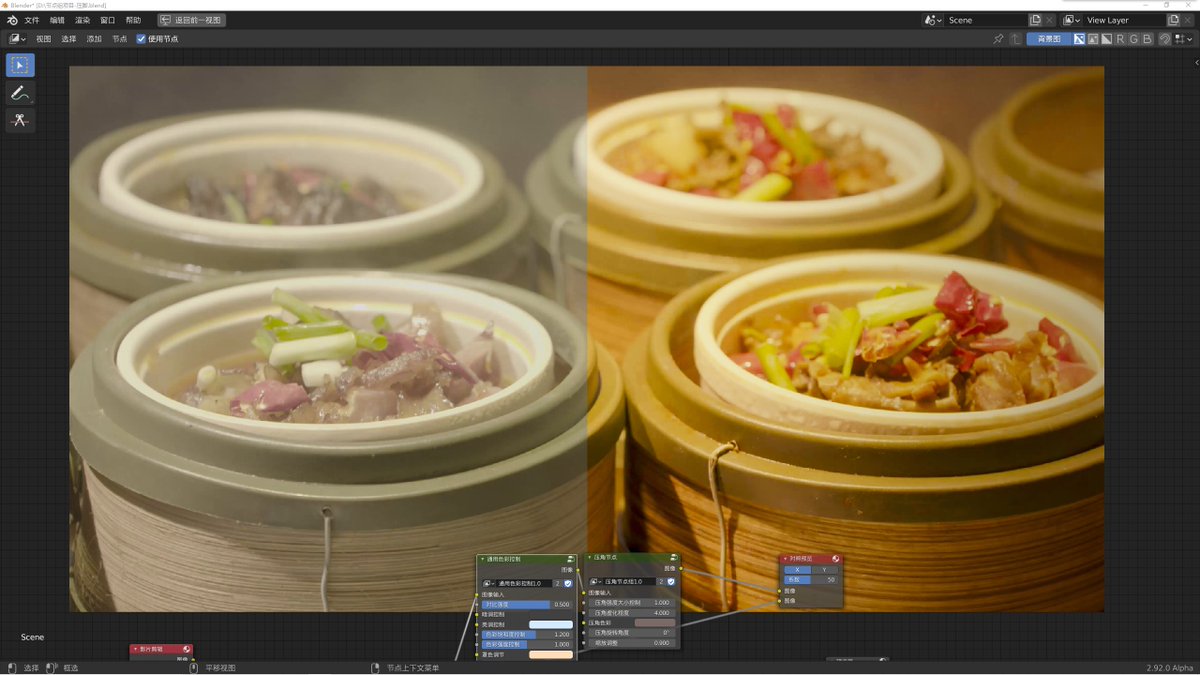The image size is (1200, 675).
Task: Adjust the 色彩强度控制 slider at 1.000
Action: [x=527, y=644]
